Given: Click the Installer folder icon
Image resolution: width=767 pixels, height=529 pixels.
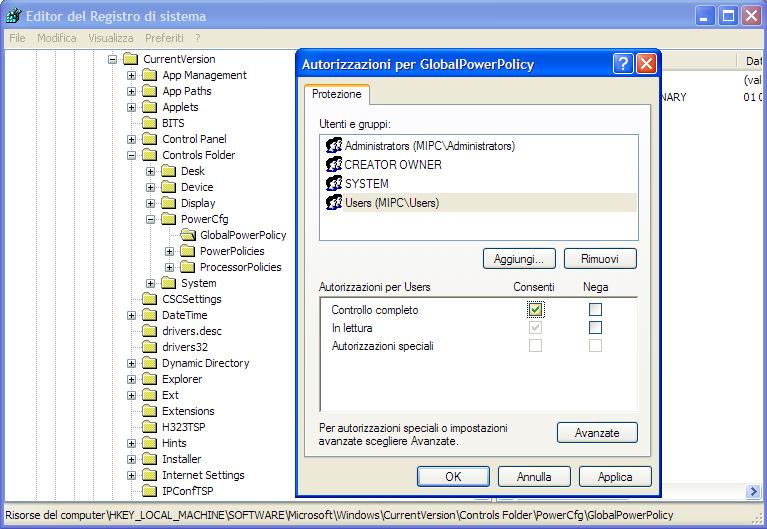Looking at the screenshot, I should [150, 460].
